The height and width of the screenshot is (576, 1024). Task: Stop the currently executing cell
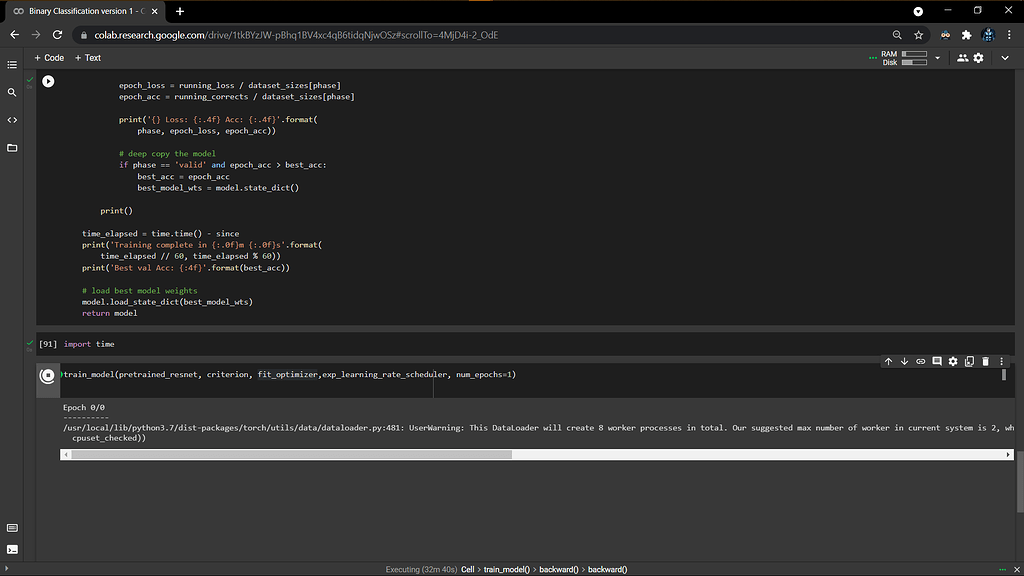pos(47,376)
